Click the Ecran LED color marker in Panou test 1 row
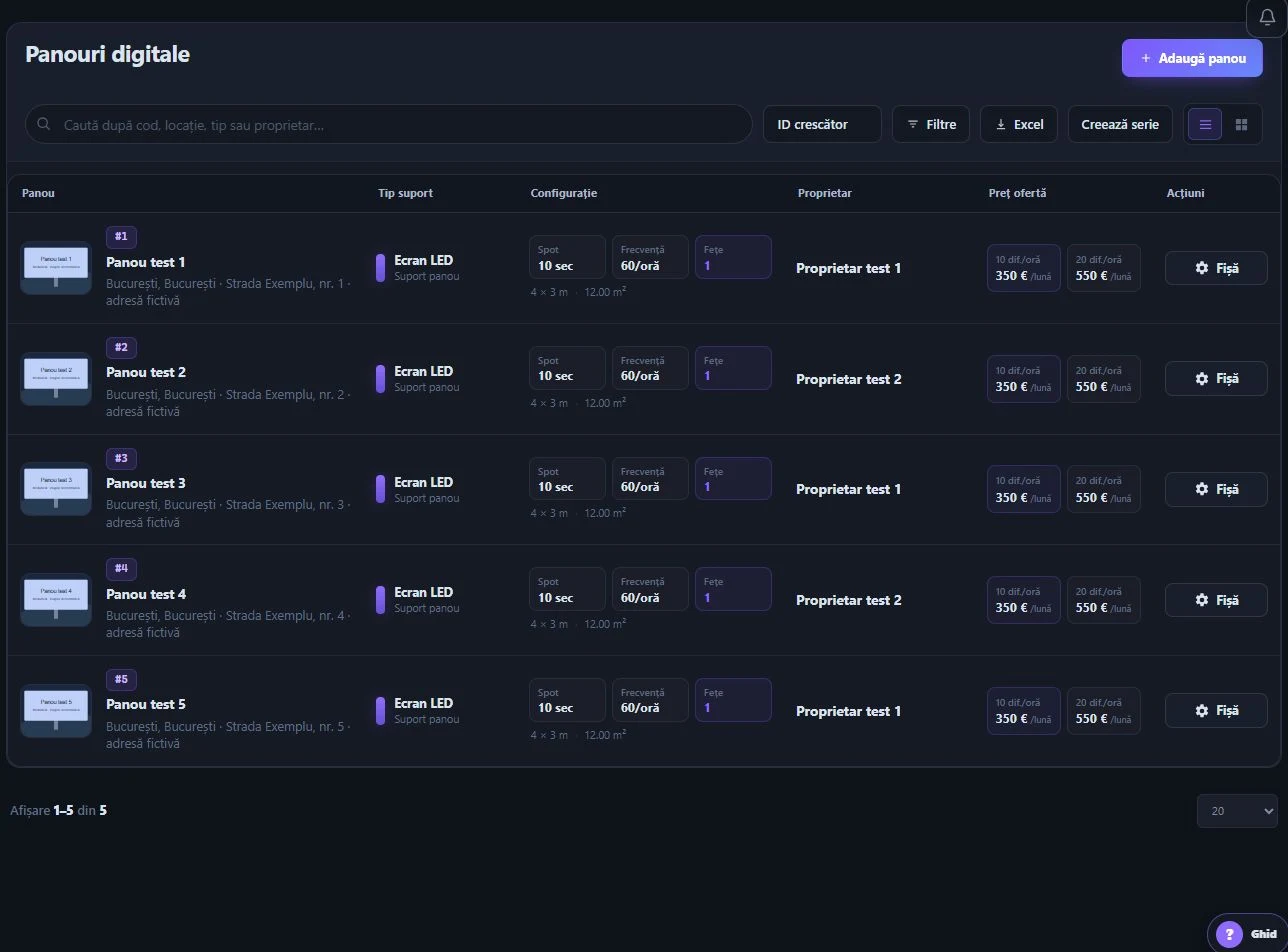Screen dimensions: 1288x952 pos(380,268)
